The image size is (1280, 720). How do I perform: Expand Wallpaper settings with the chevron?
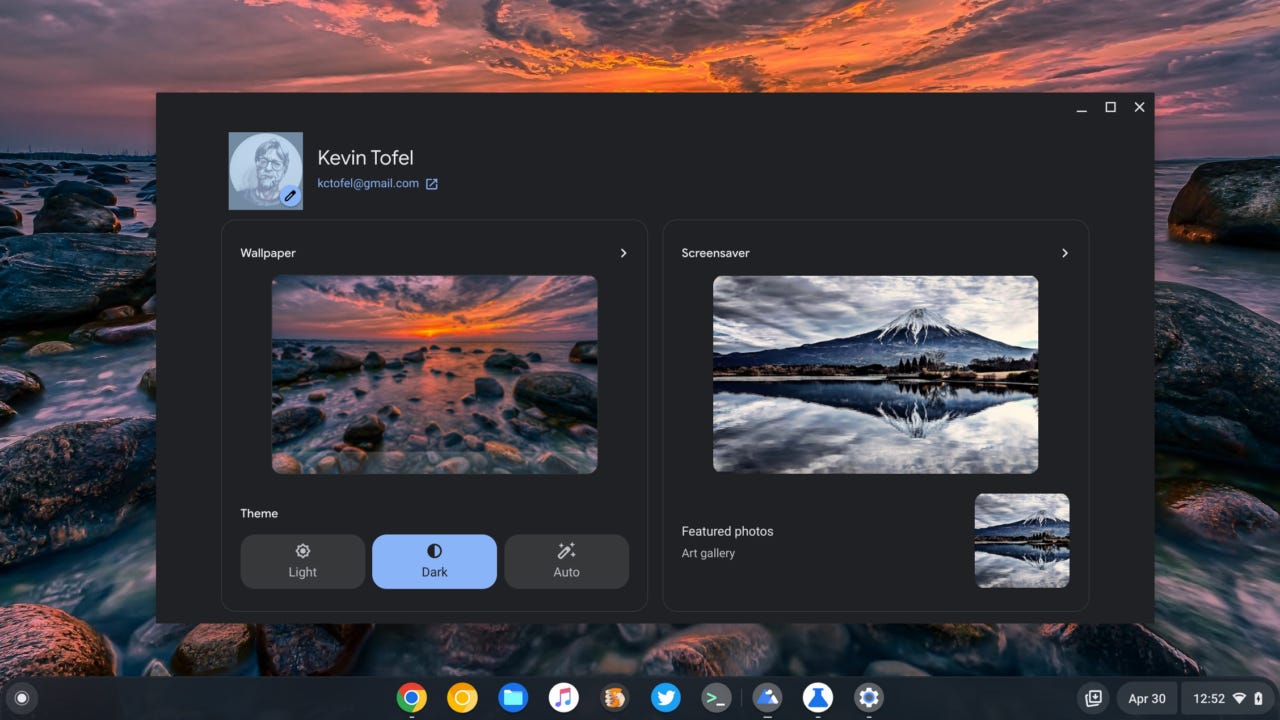pos(623,253)
